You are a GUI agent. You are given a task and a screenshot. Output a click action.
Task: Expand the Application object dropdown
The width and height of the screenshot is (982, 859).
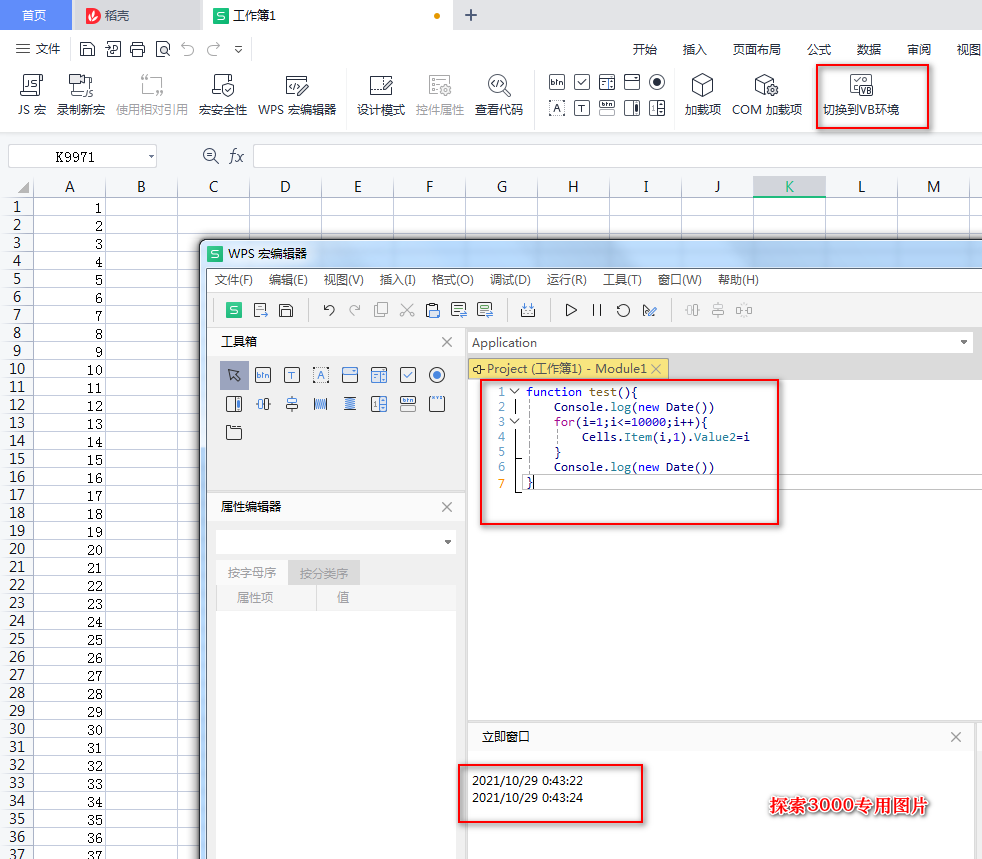click(964, 342)
